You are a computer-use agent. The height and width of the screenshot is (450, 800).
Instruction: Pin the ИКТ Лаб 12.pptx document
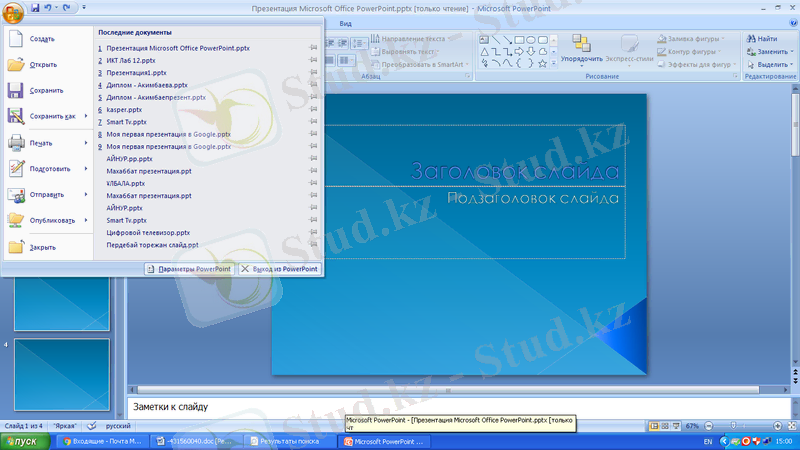(314, 60)
